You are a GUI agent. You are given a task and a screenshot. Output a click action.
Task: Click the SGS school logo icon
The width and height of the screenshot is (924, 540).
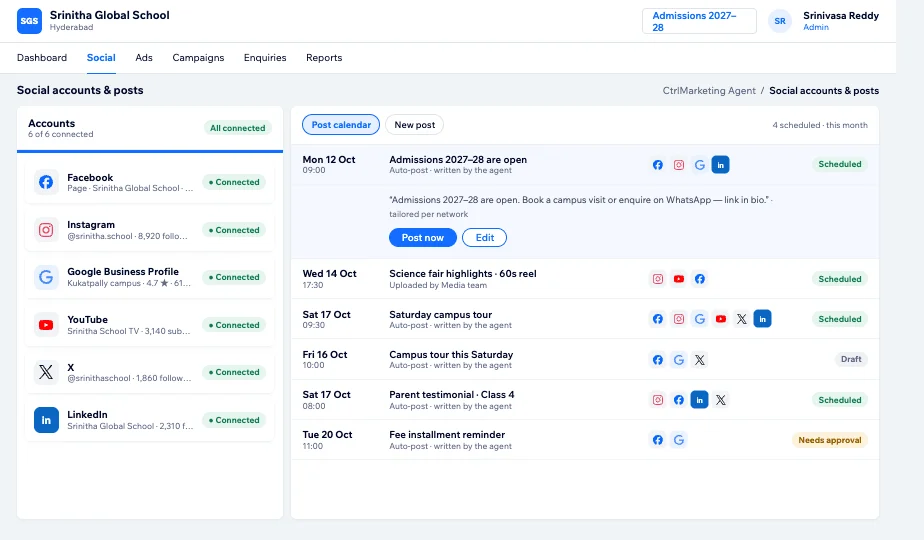(29, 21)
